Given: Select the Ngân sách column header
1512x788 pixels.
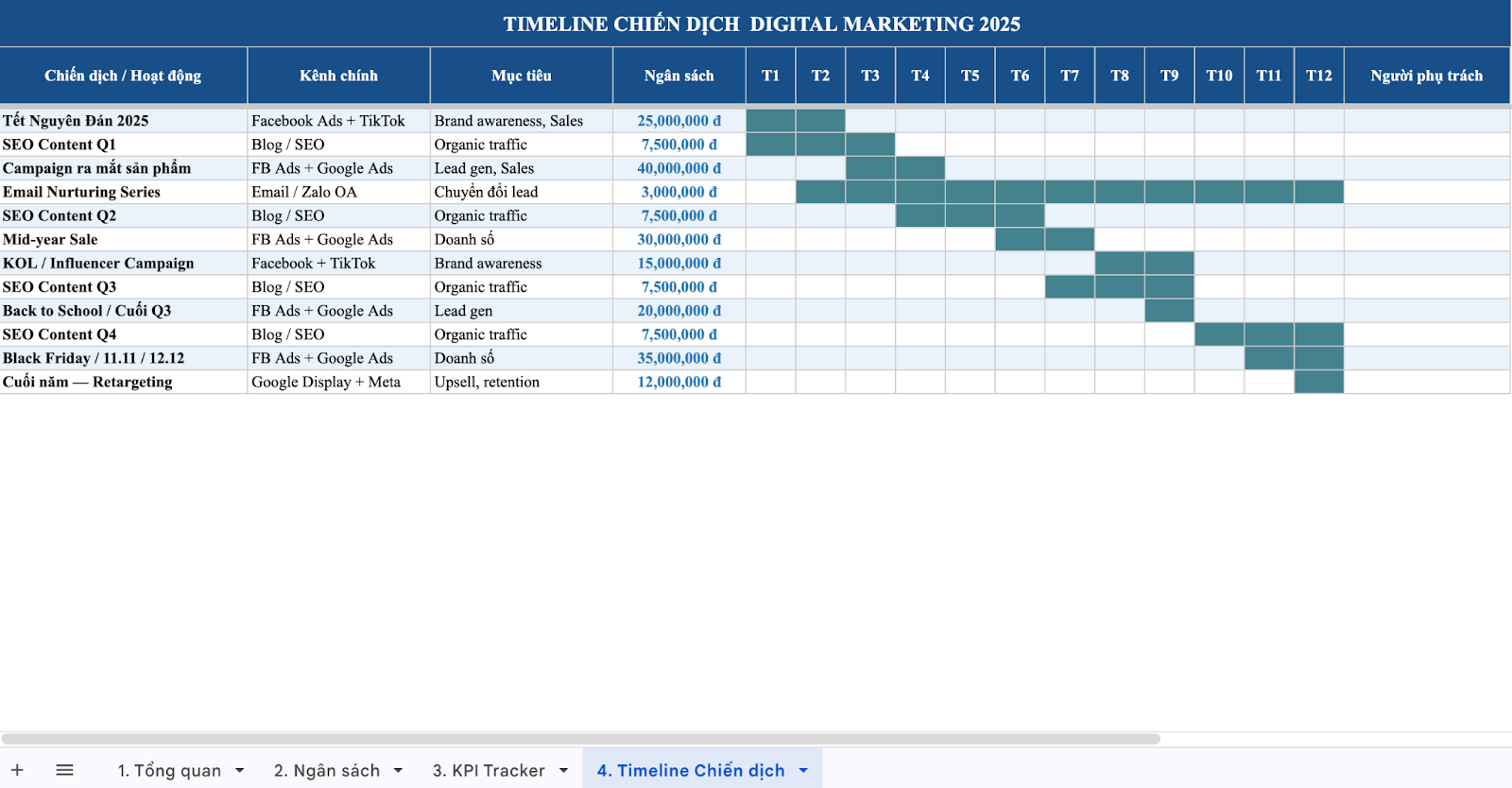Looking at the screenshot, I should pyautogui.click(x=679, y=76).
